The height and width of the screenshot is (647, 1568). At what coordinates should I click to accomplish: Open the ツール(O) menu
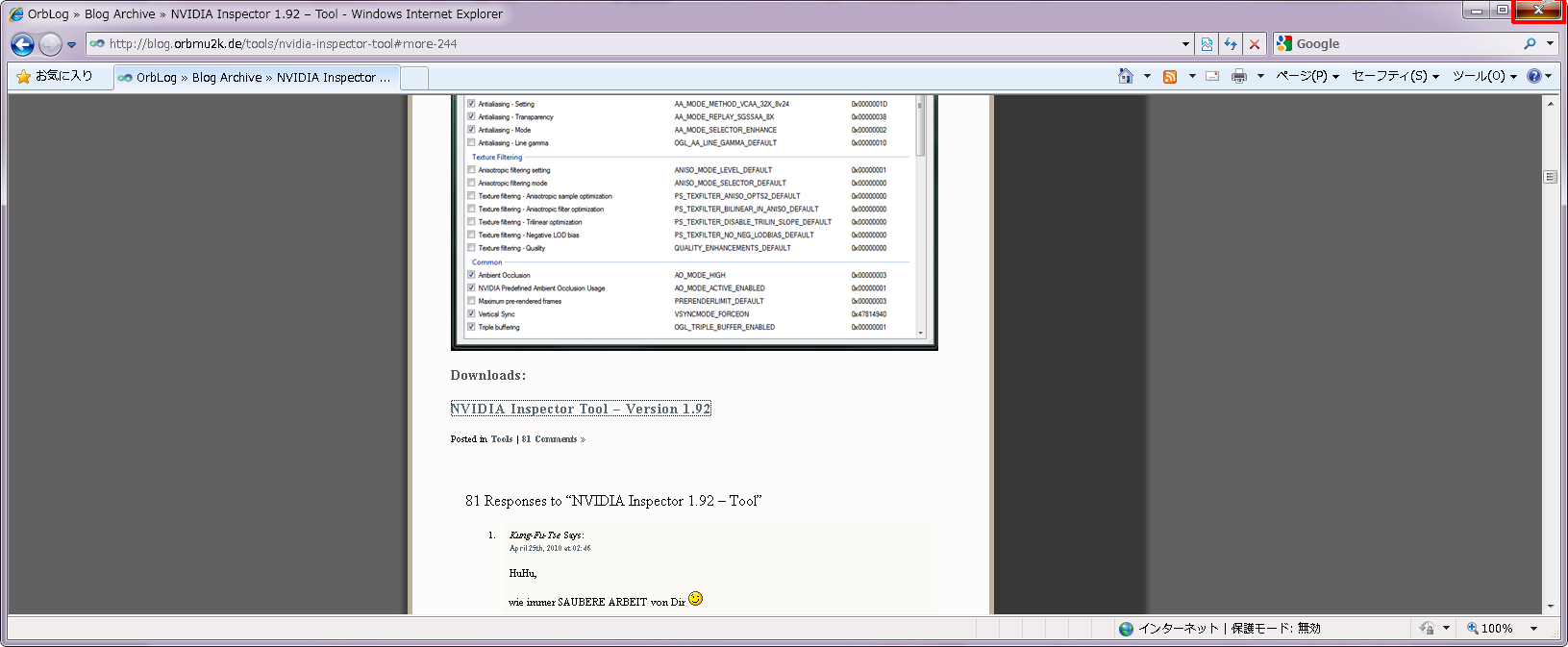[1484, 76]
